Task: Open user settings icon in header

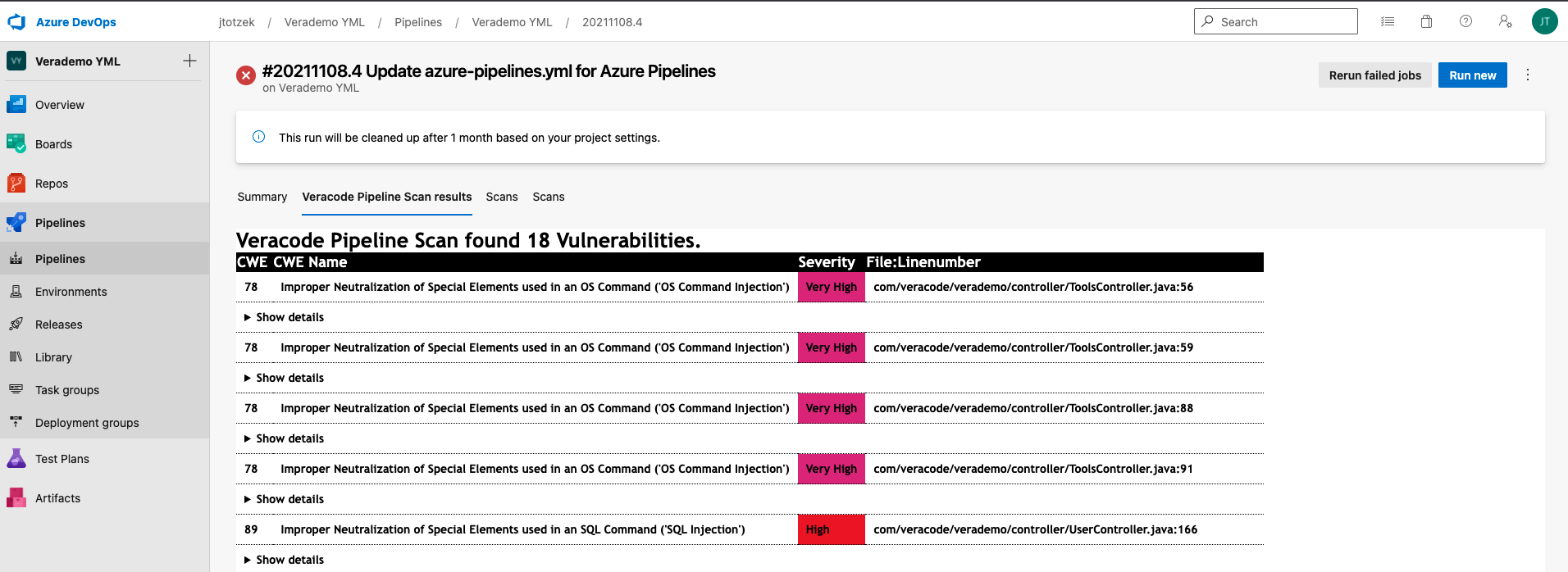Action: coord(1505,22)
